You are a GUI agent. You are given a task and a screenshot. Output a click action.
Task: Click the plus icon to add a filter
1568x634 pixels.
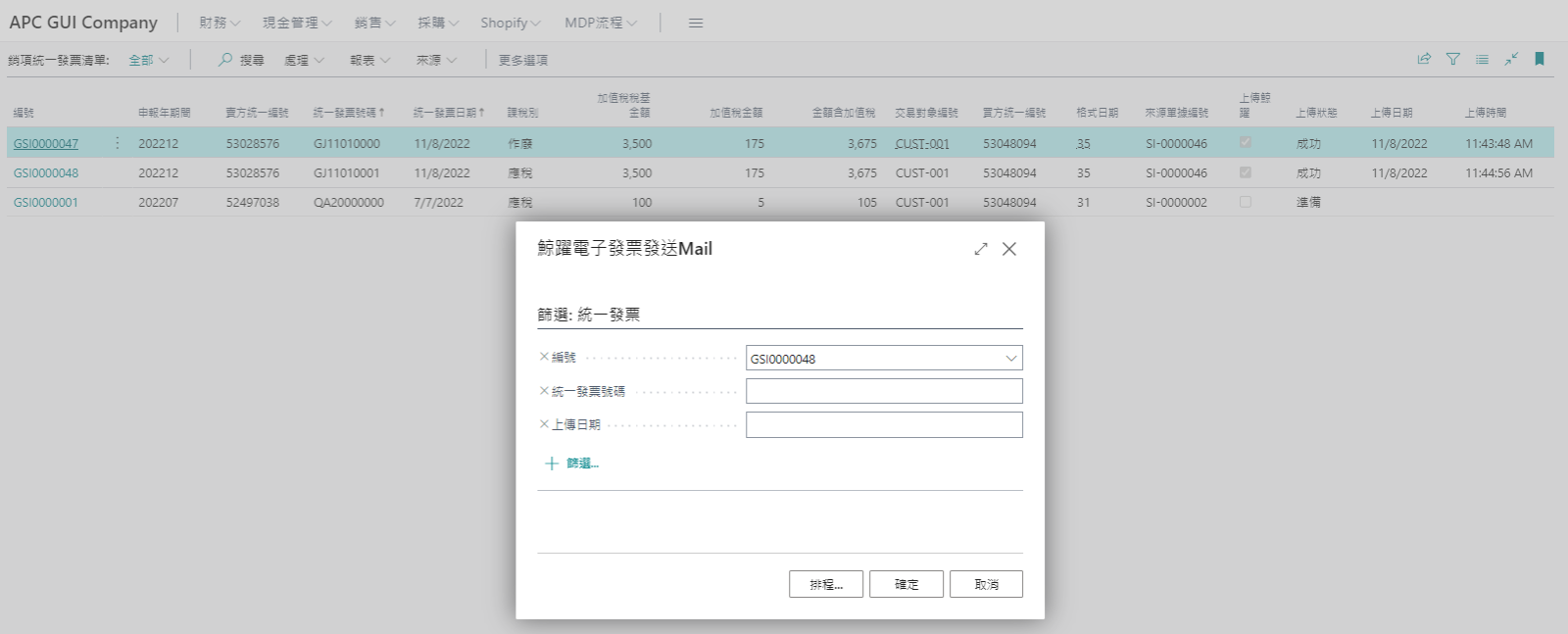[551, 463]
